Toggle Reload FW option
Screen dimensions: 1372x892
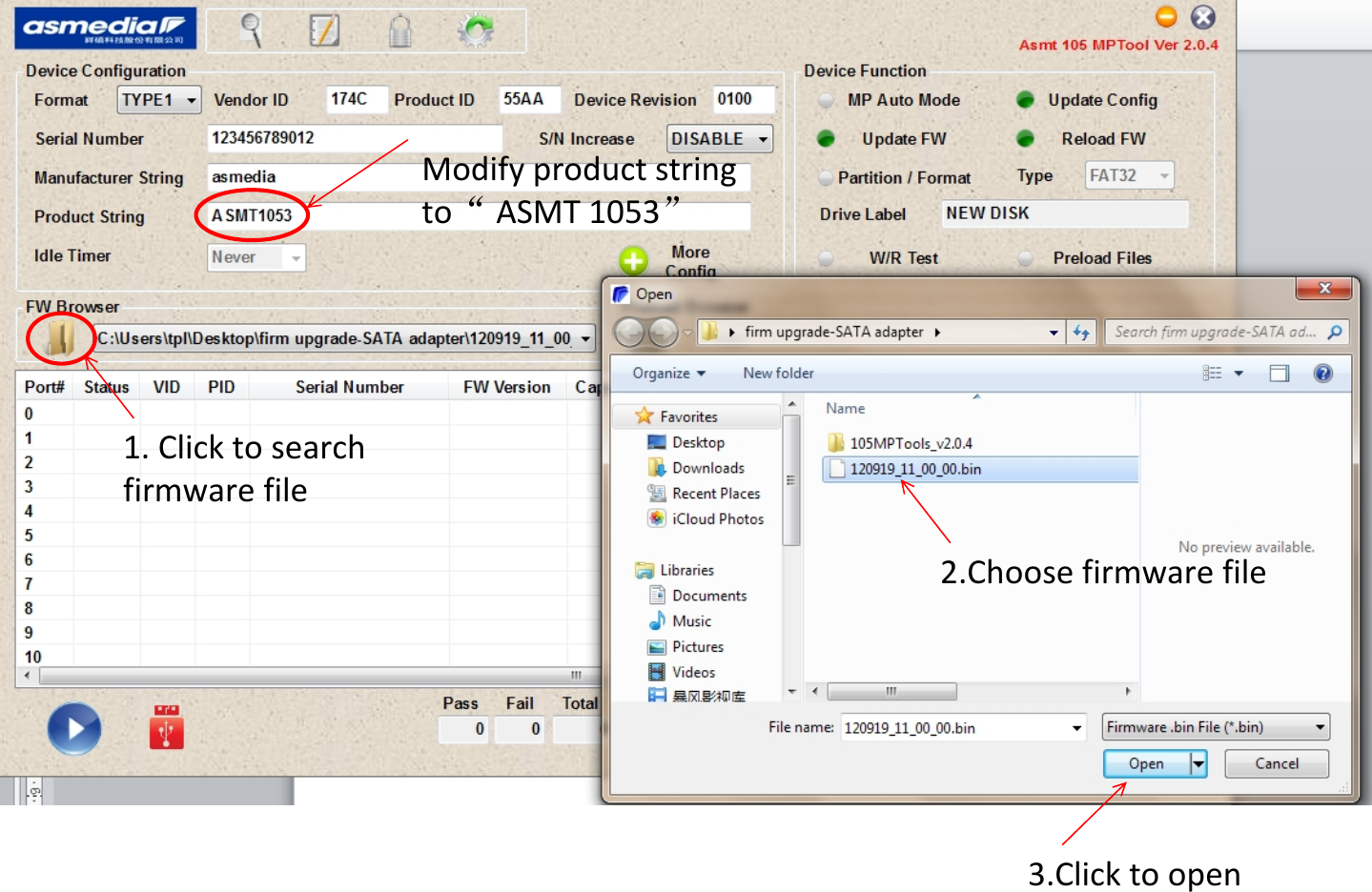tap(1025, 139)
